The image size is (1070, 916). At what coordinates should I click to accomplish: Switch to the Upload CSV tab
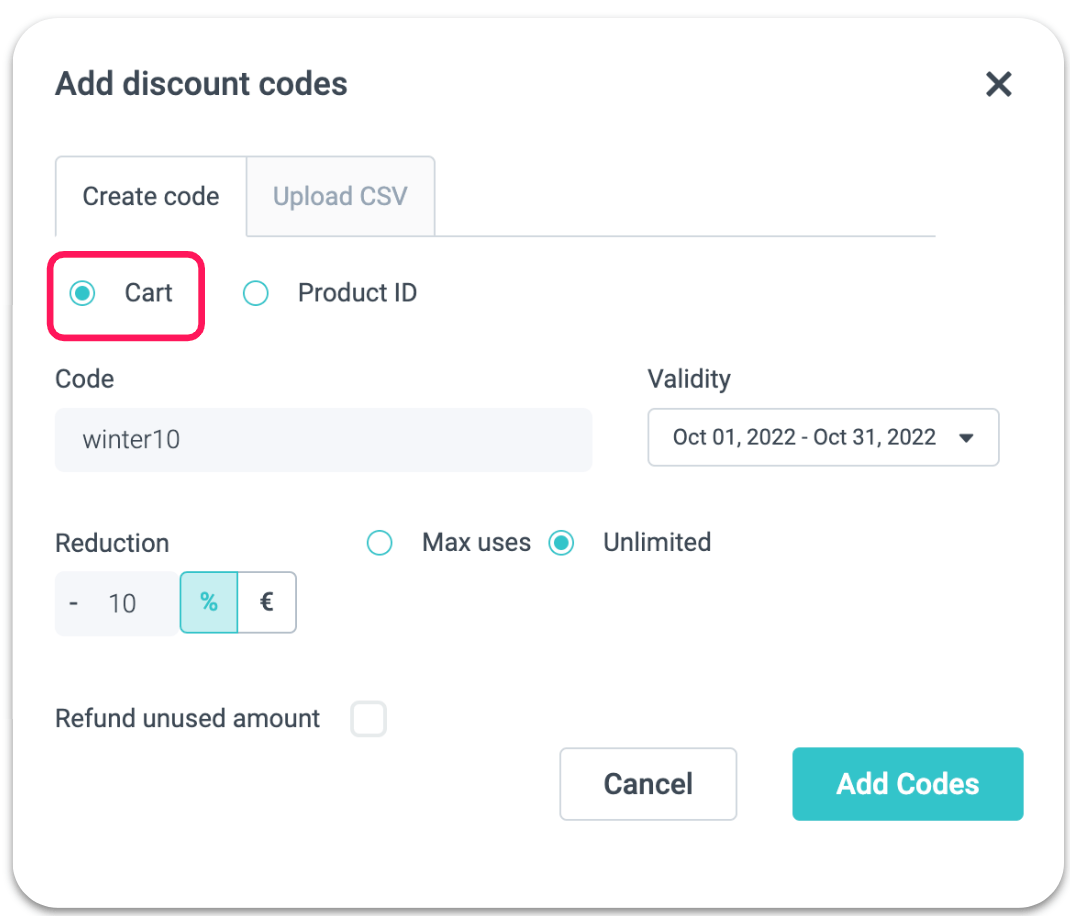click(340, 196)
